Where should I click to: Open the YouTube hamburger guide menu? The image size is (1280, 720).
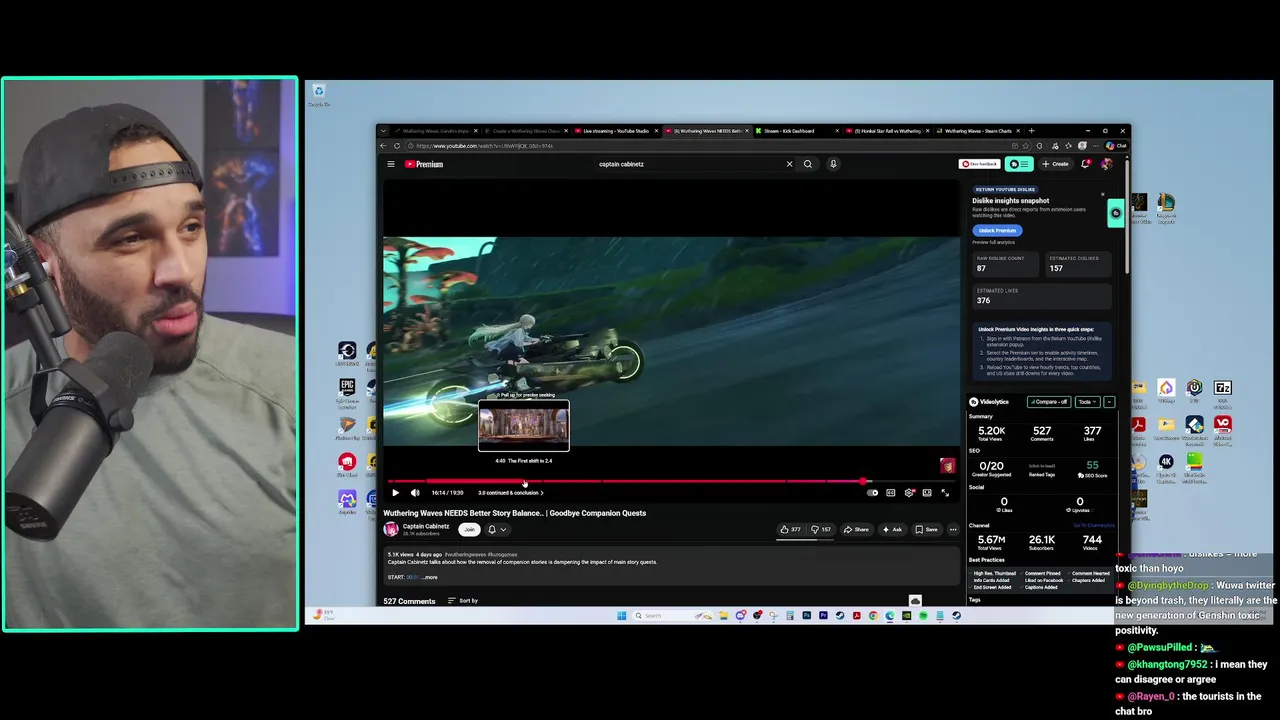pos(391,164)
